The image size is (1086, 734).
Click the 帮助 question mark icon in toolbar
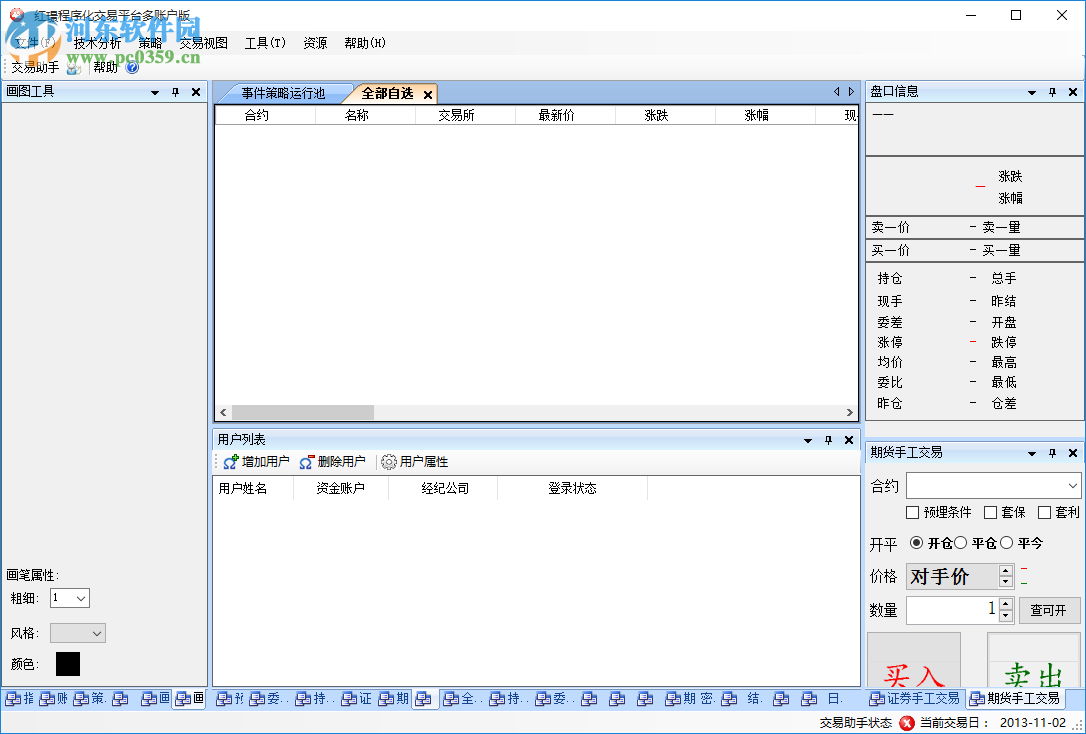132,67
